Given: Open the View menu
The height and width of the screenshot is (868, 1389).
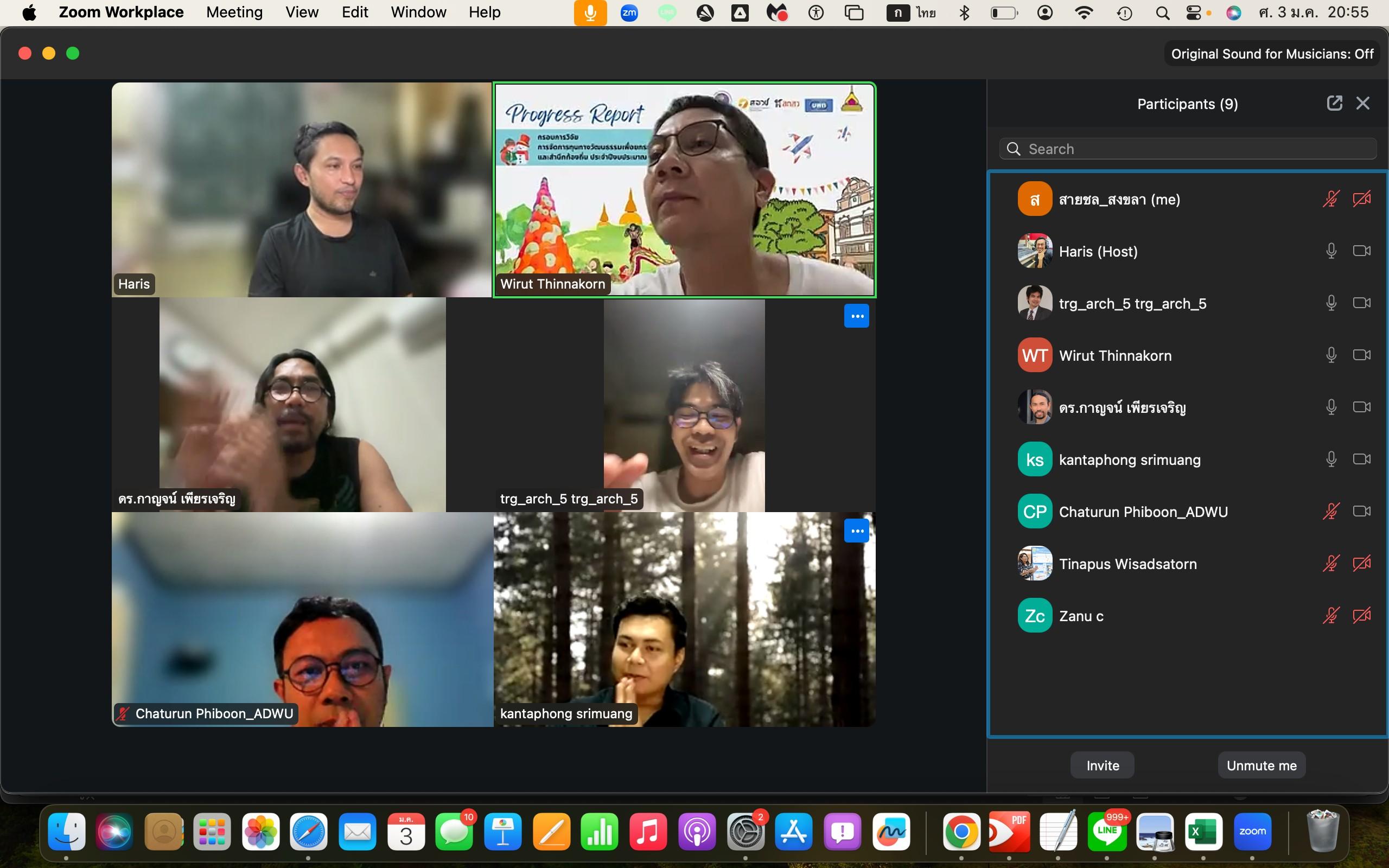Looking at the screenshot, I should 302,12.
